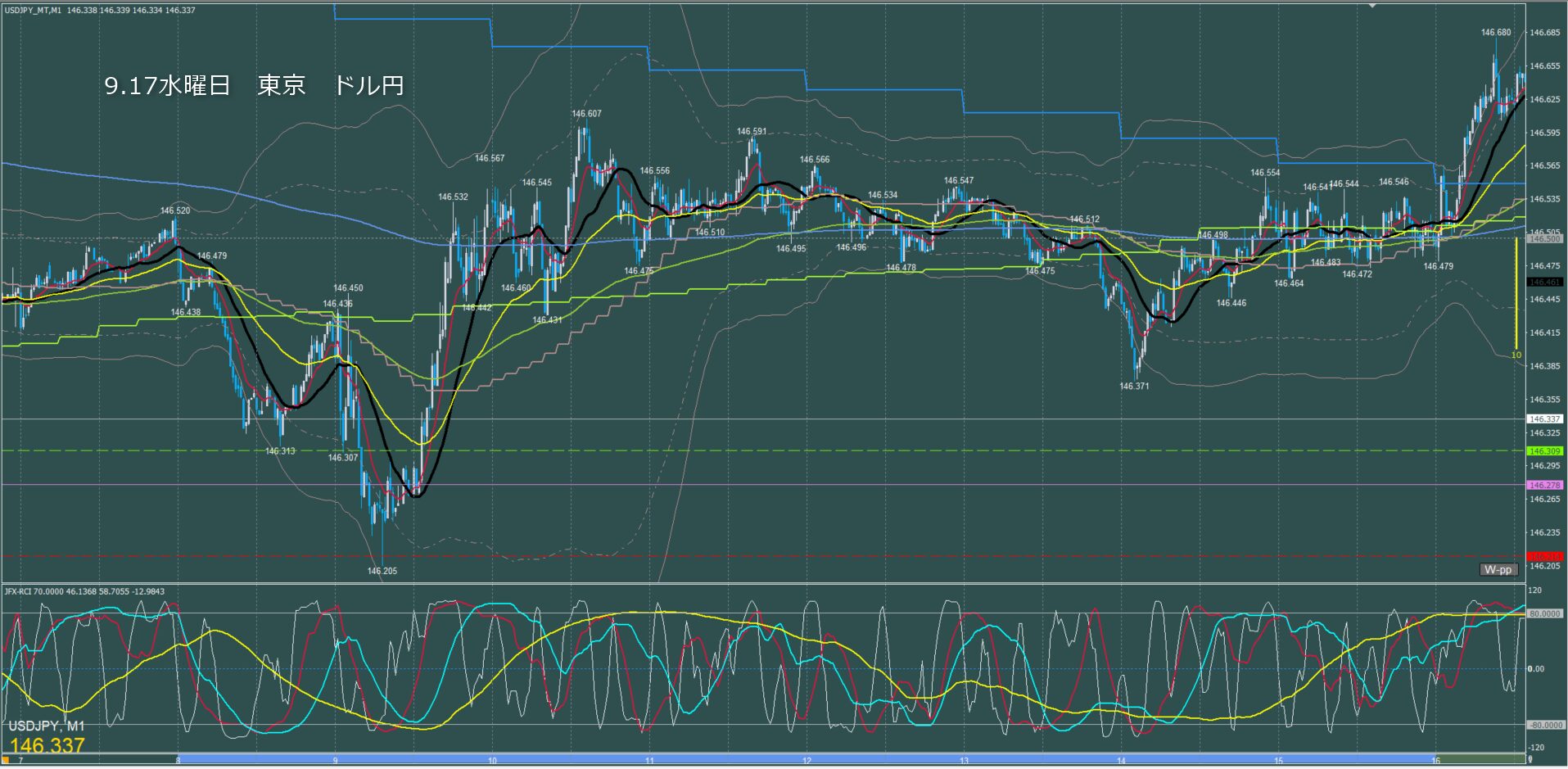
Task: Click the gray 146.500 price level tag
Action: pyautogui.click(x=1544, y=239)
